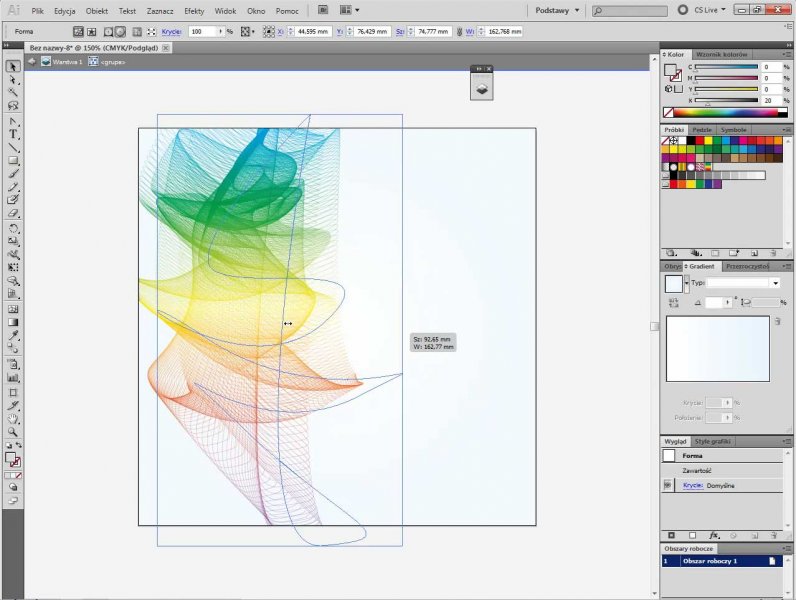
Task: Click the Warstwa 1 layer icon in breadcrumb
Action: point(46,61)
